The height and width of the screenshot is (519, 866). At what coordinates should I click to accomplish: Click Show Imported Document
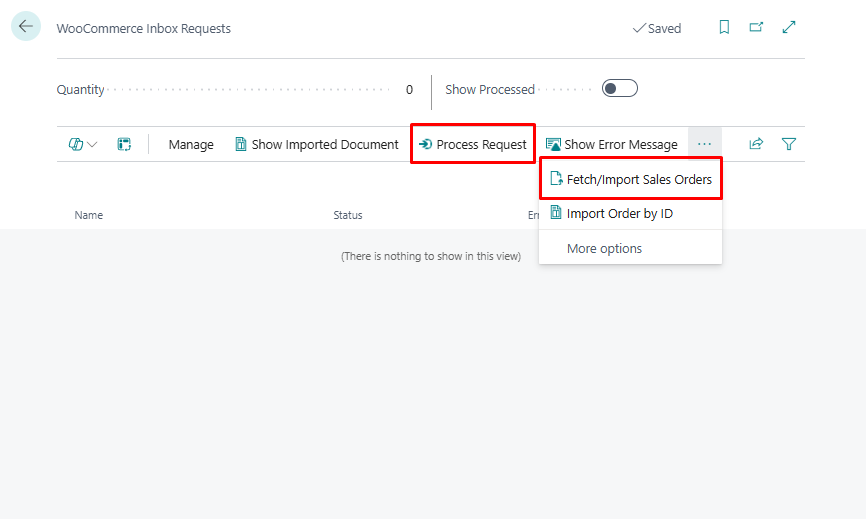[x=316, y=145]
